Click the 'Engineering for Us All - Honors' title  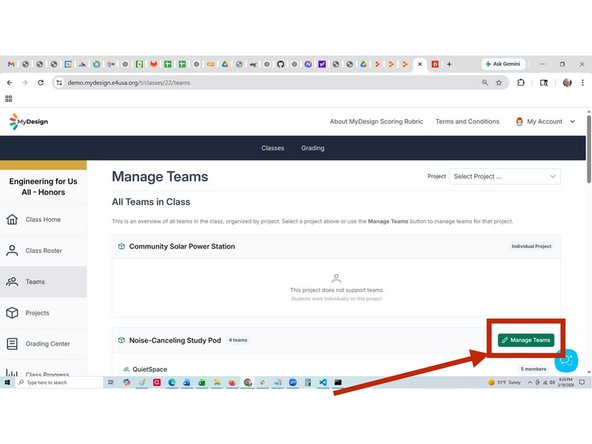click(x=43, y=187)
